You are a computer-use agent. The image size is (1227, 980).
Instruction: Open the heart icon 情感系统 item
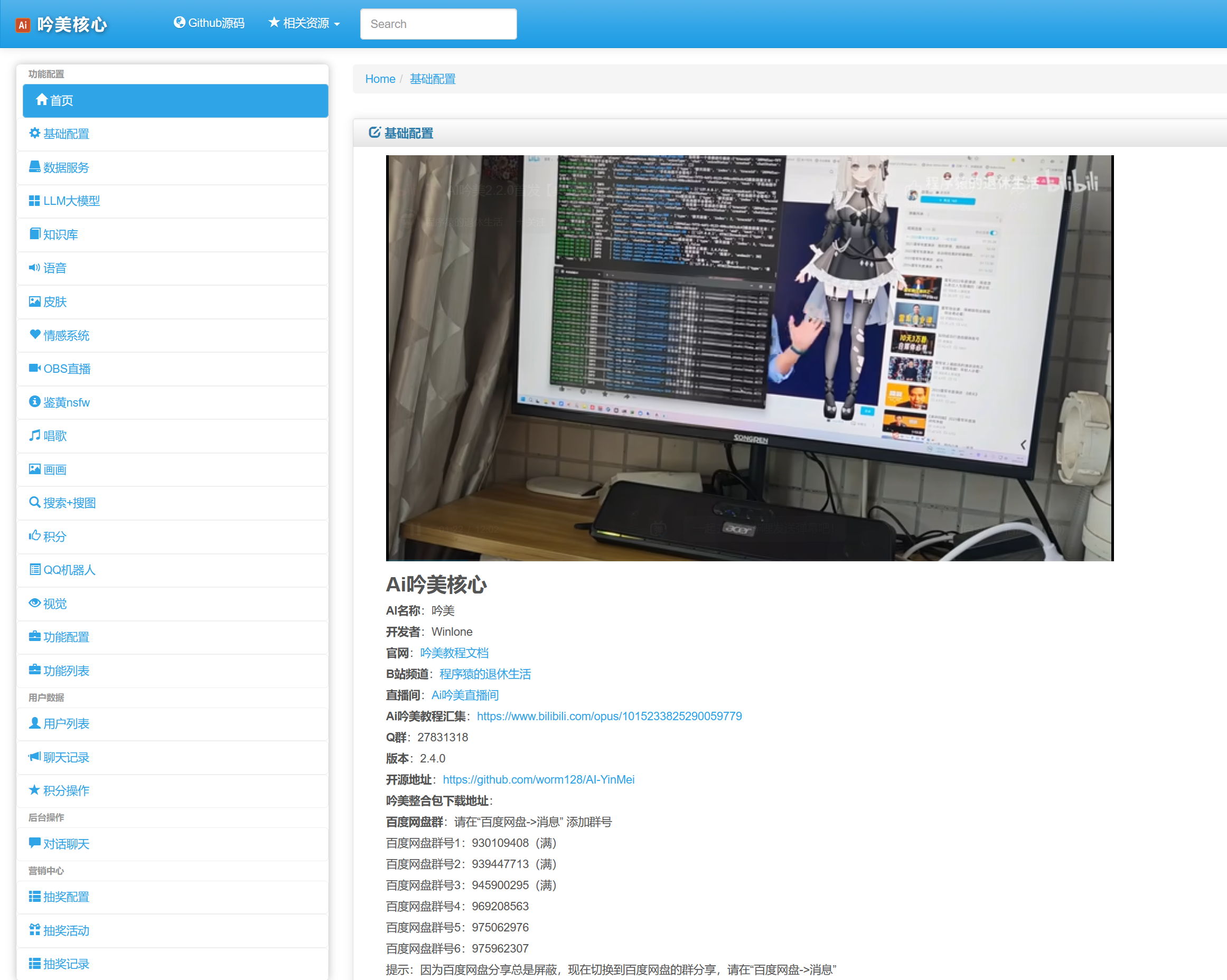(x=35, y=334)
